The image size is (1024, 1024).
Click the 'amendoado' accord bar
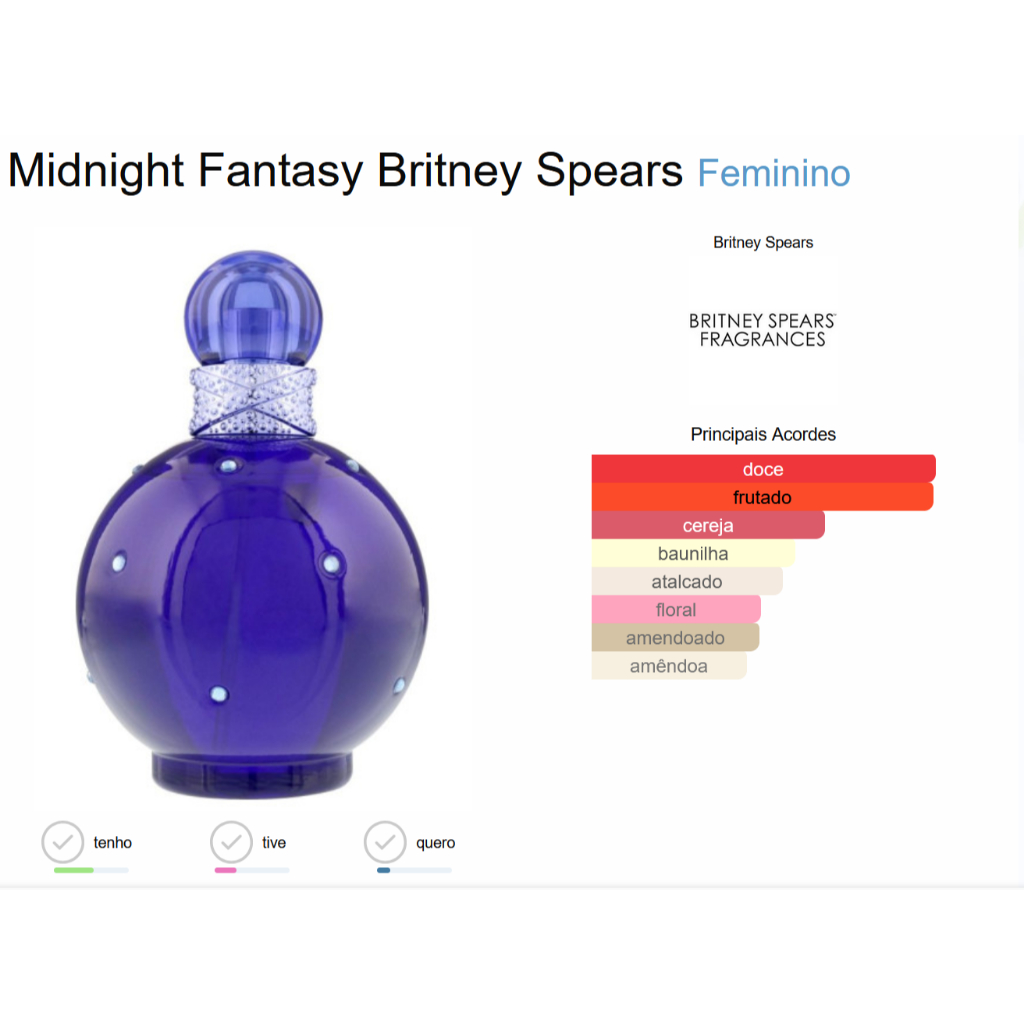[675, 637]
